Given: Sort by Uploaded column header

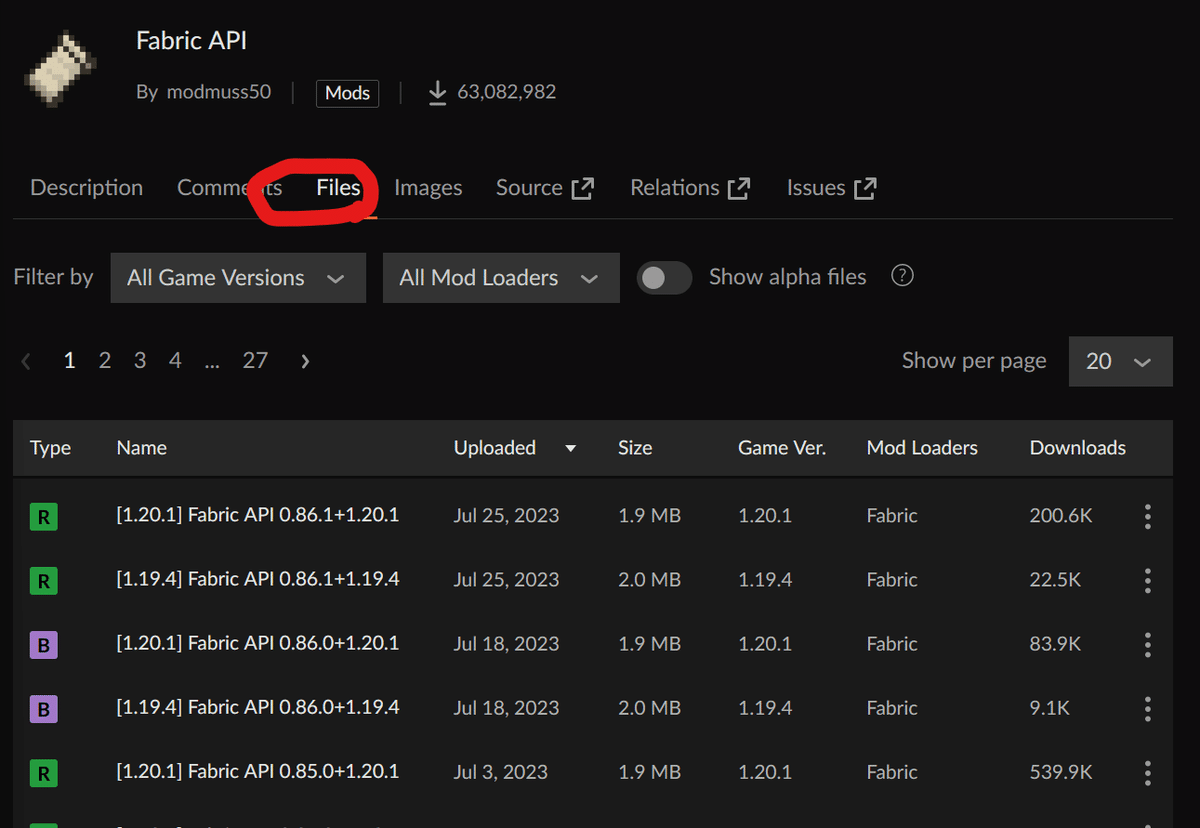Looking at the screenshot, I should pos(495,448).
